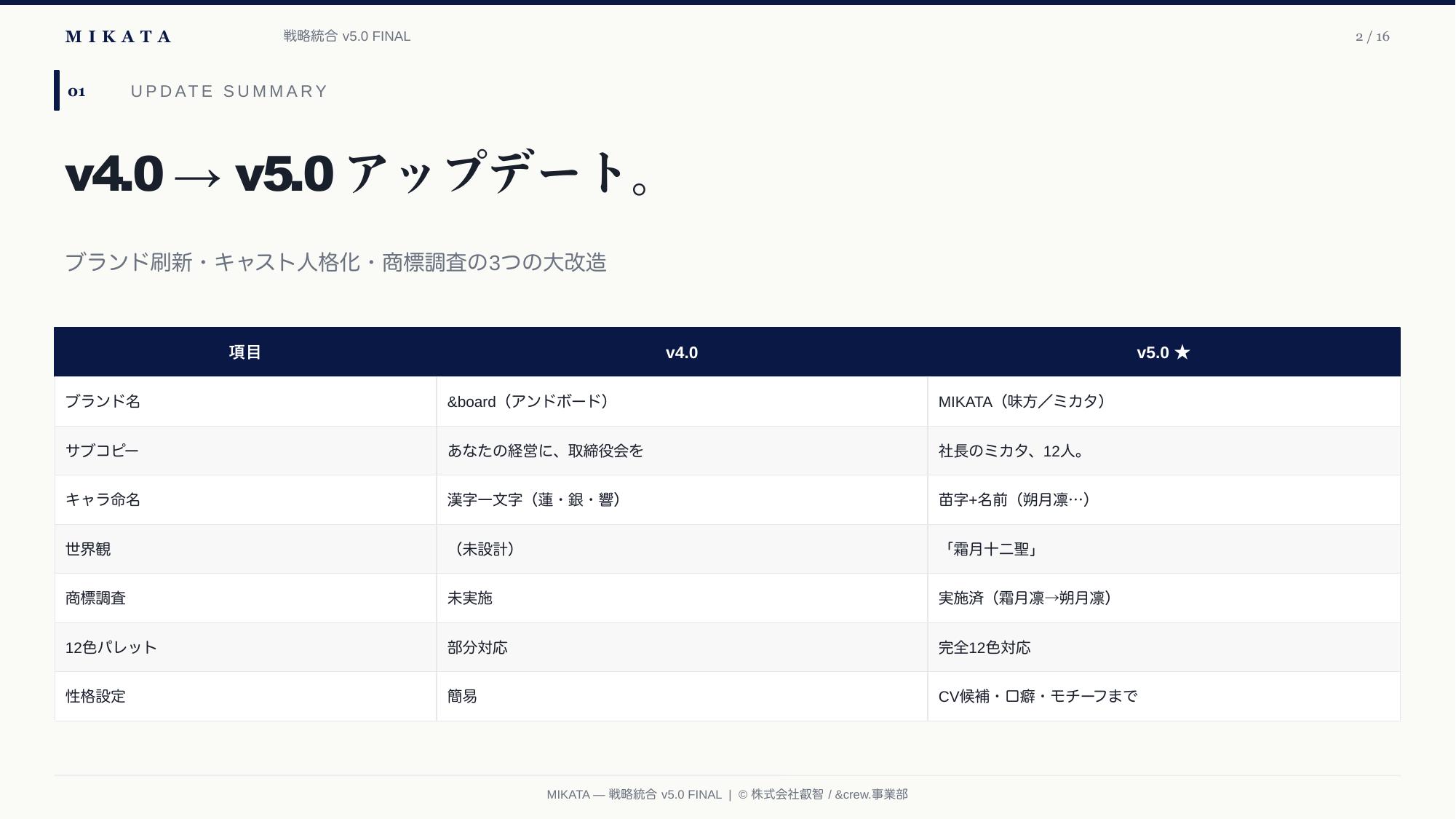Image resolution: width=1456 pixels, height=819 pixels.
Task: Click the cell 'あなたの経営に、取締役会を'
Action: click(x=682, y=451)
